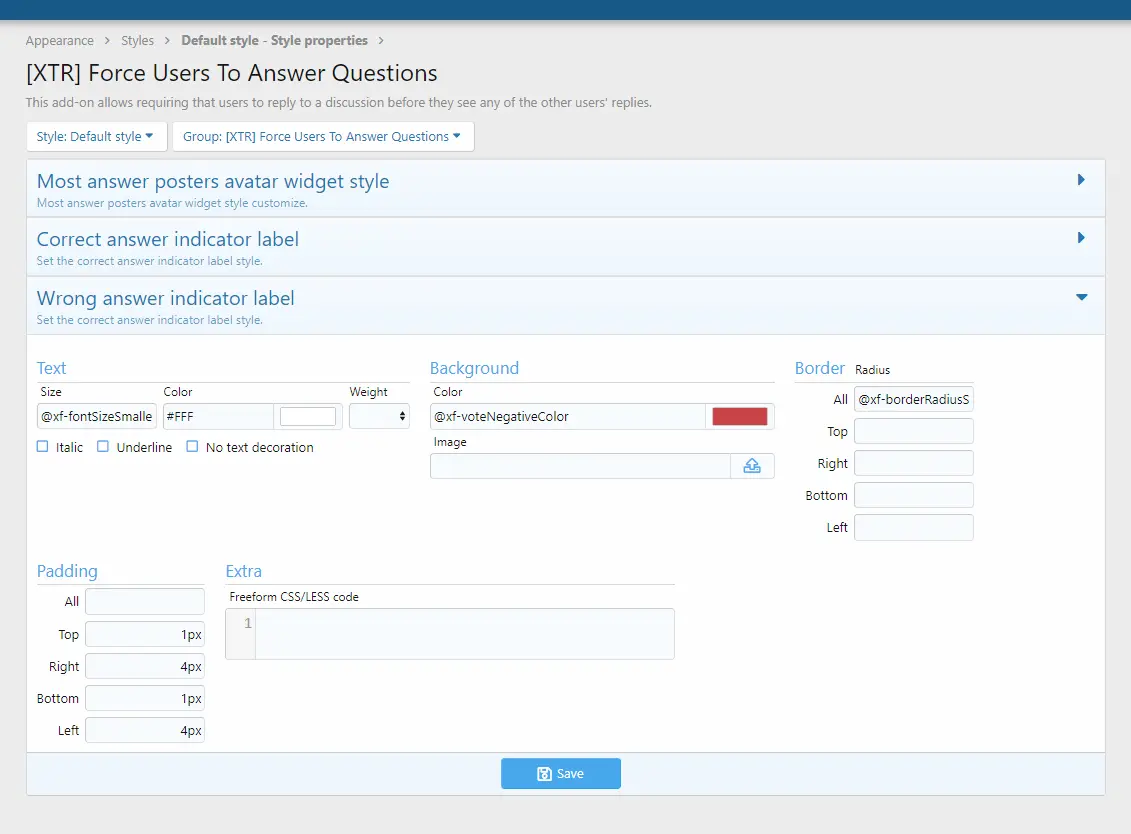Open Correct answer indicator label section

167,239
